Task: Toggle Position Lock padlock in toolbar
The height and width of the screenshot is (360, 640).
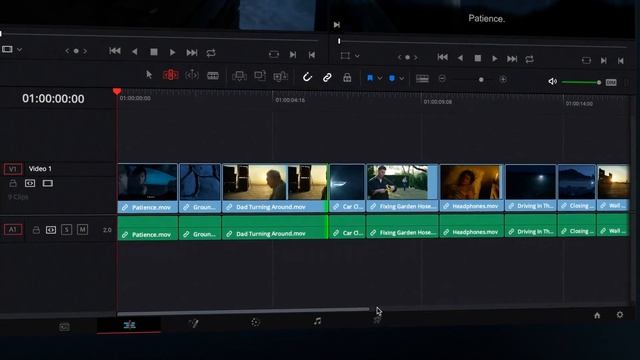Action: [347, 78]
